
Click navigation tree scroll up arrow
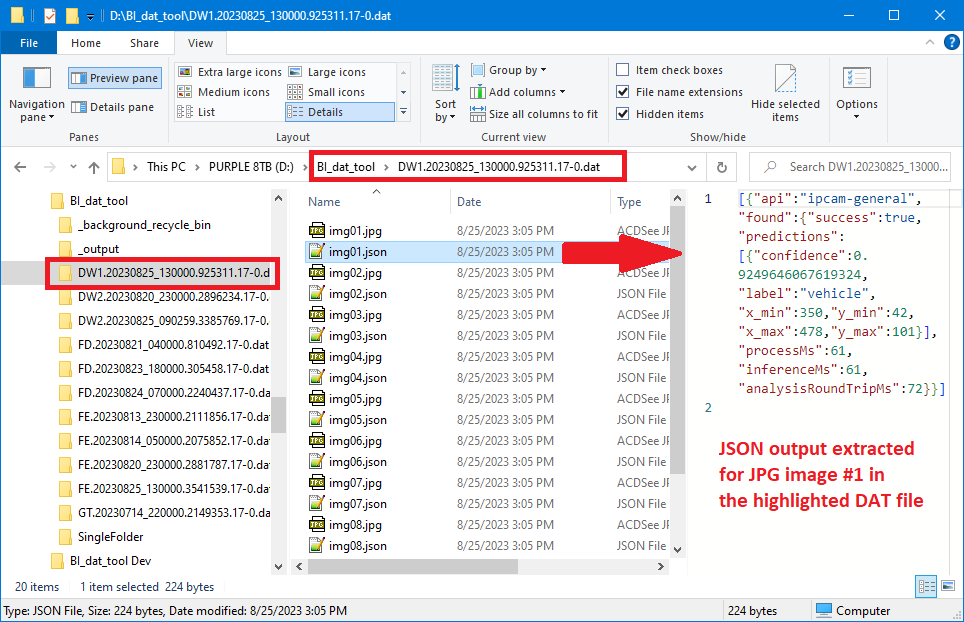(x=278, y=198)
